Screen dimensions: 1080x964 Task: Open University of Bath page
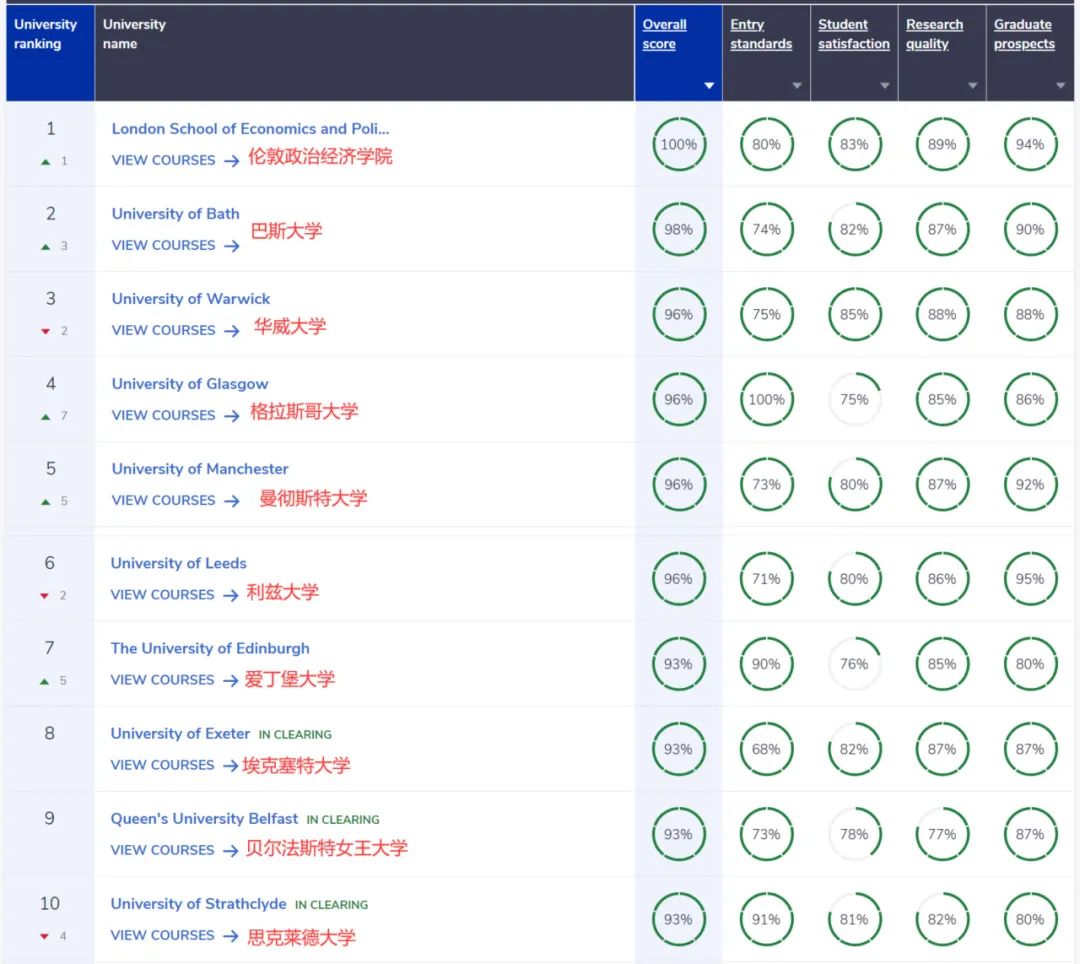176,213
